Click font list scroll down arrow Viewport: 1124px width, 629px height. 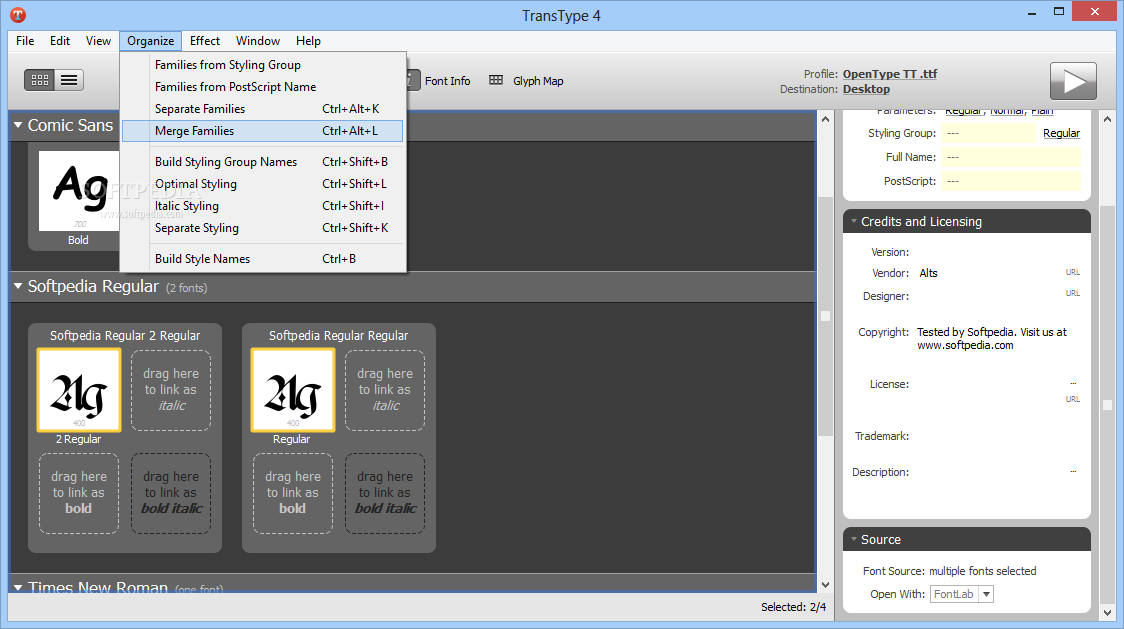click(x=825, y=585)
